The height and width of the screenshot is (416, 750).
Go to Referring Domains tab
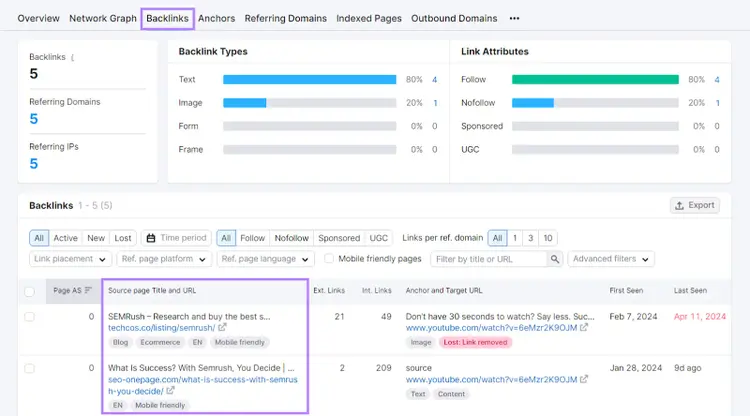[286, 19]
